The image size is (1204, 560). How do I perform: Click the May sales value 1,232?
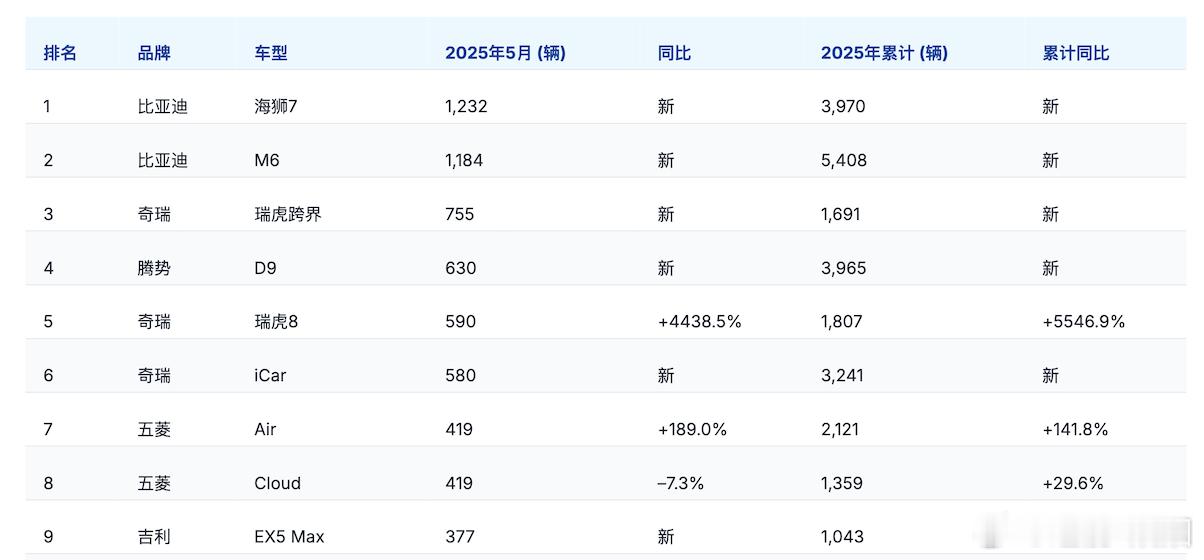coord(466,106)
